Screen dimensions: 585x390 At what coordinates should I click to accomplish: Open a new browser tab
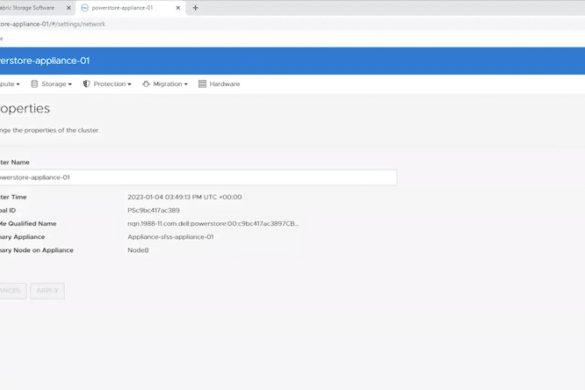coord(195,8)
